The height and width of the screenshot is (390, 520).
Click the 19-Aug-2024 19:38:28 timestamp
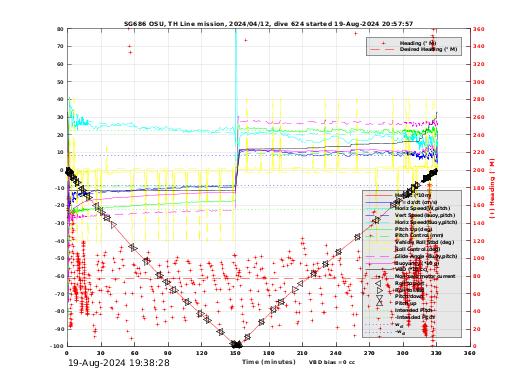[119, 363]
